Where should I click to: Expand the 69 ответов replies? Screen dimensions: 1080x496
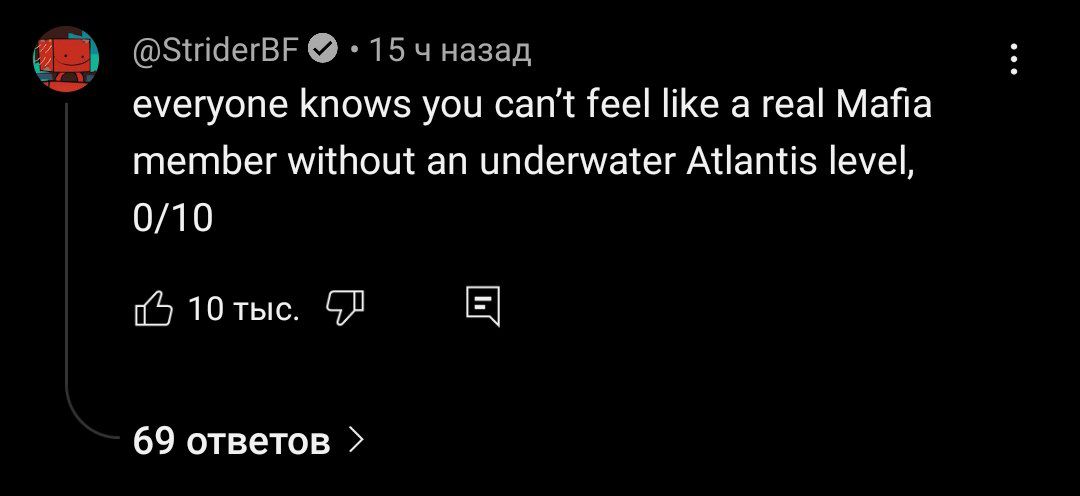tap(231, 440)
